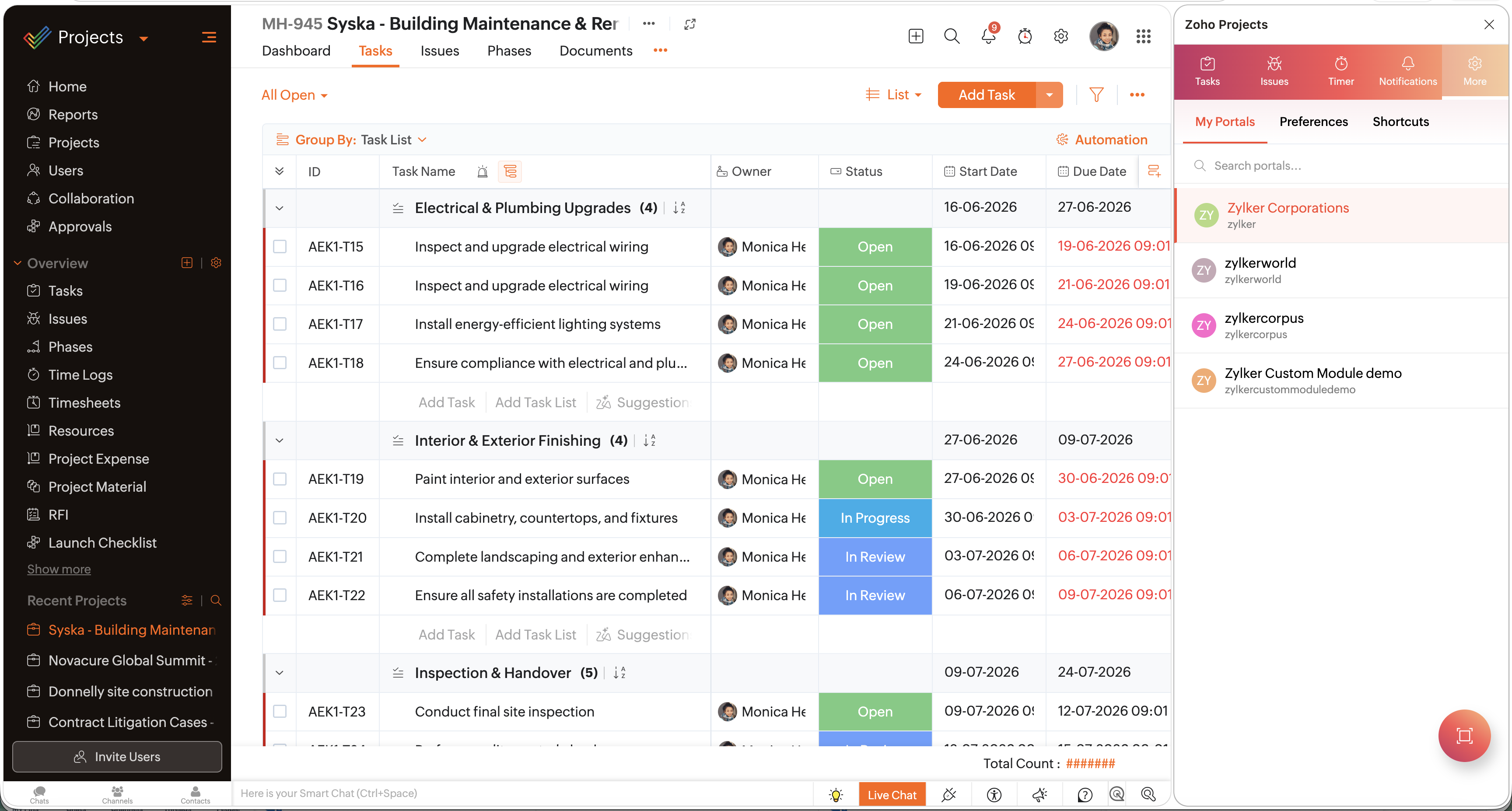The width and height of the screenshot is (1512, 811).
Task: Add overview item with plus icon
Action: (187, 263)
